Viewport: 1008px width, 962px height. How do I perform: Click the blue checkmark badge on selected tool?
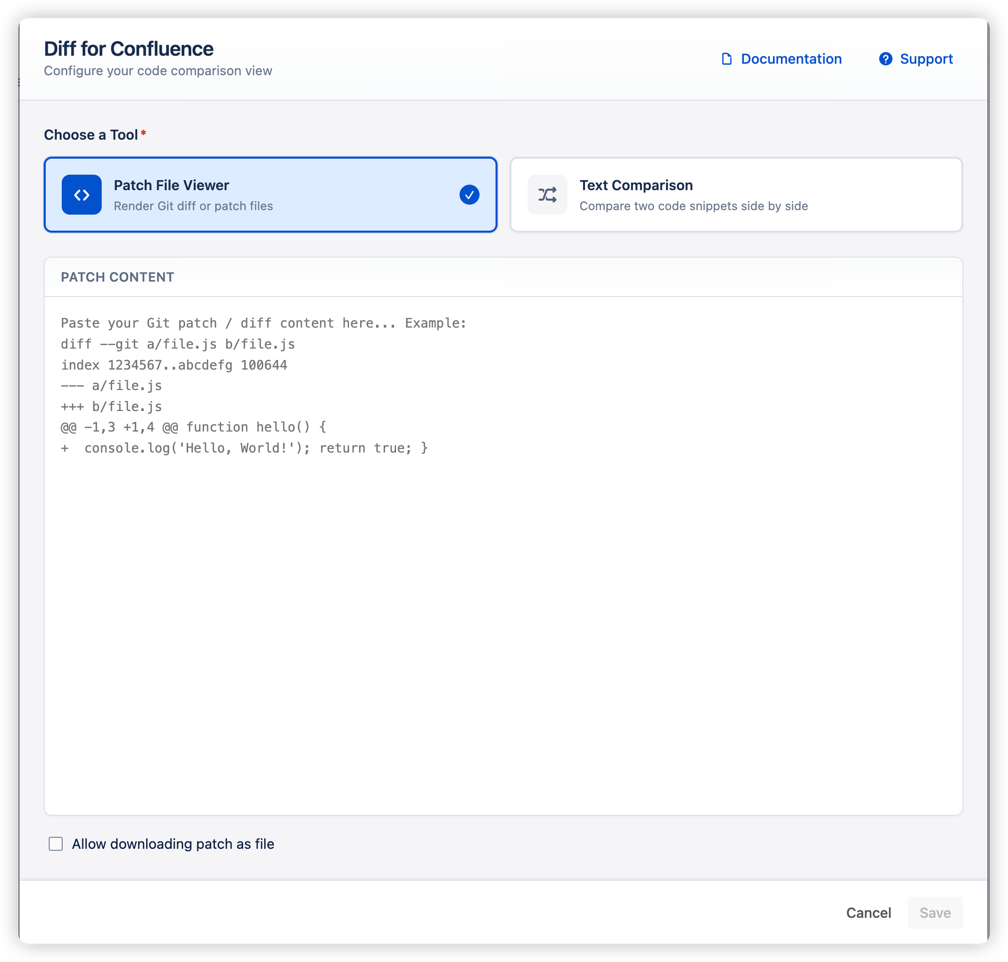(x=469, y=195)
